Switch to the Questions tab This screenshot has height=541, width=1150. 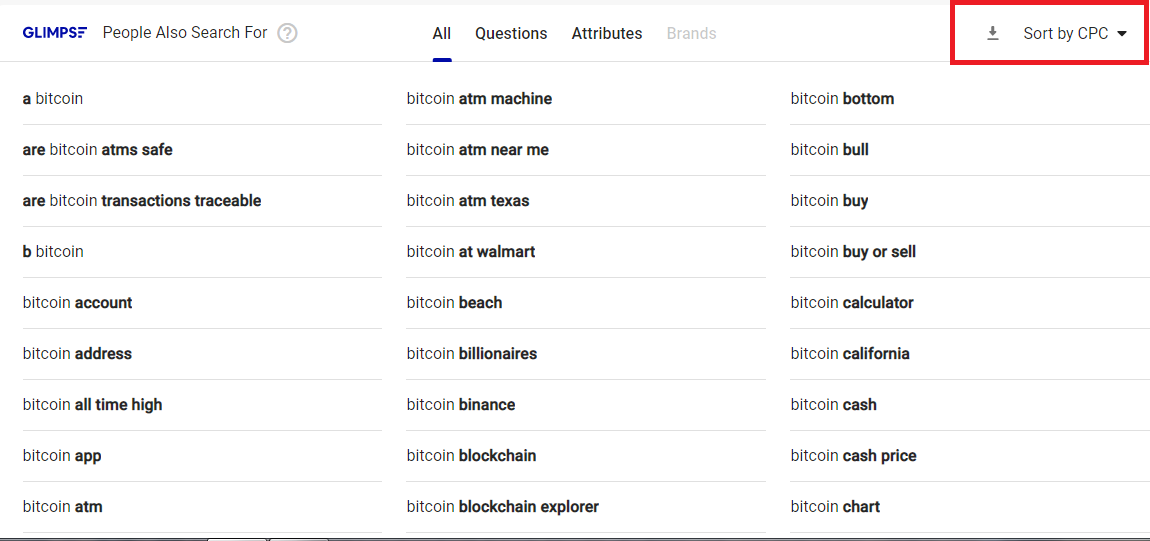coord(511,33)
